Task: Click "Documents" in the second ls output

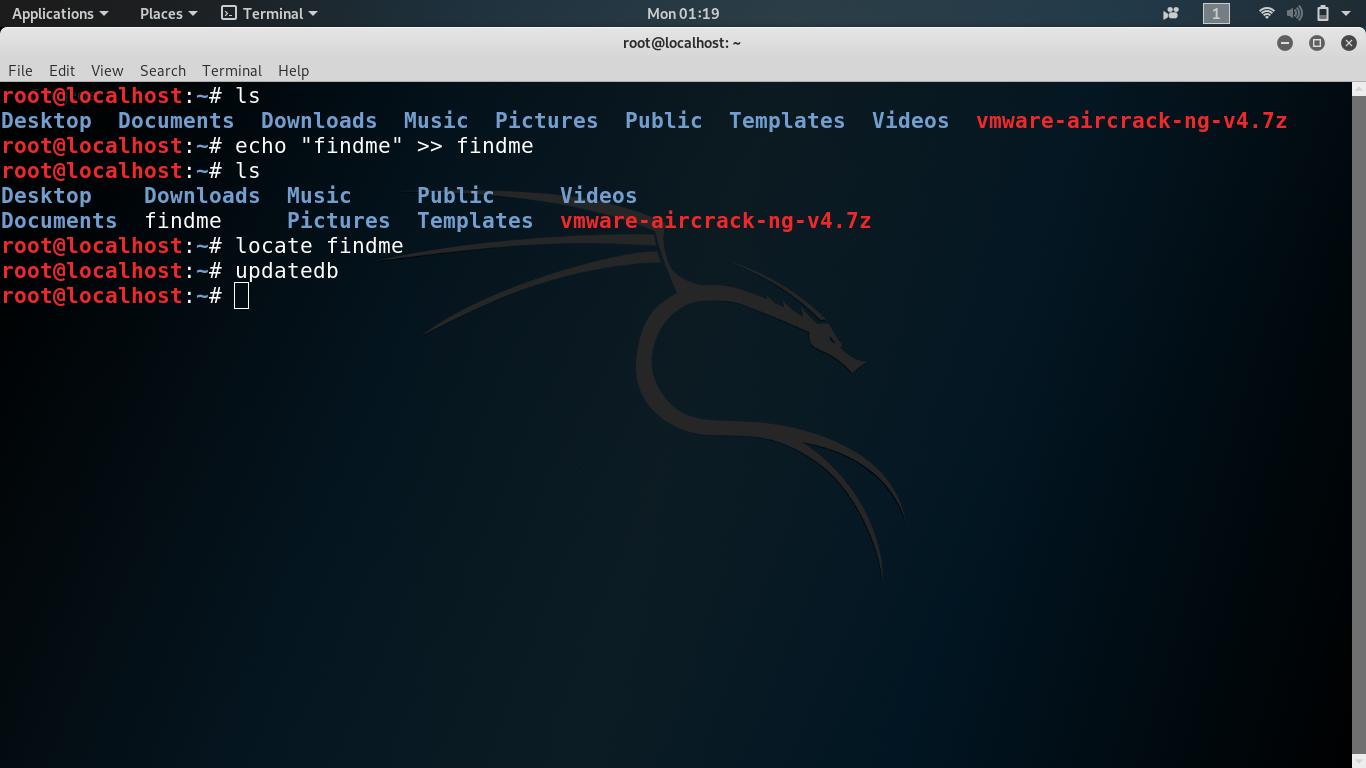Action: click(x=59, y=221)
